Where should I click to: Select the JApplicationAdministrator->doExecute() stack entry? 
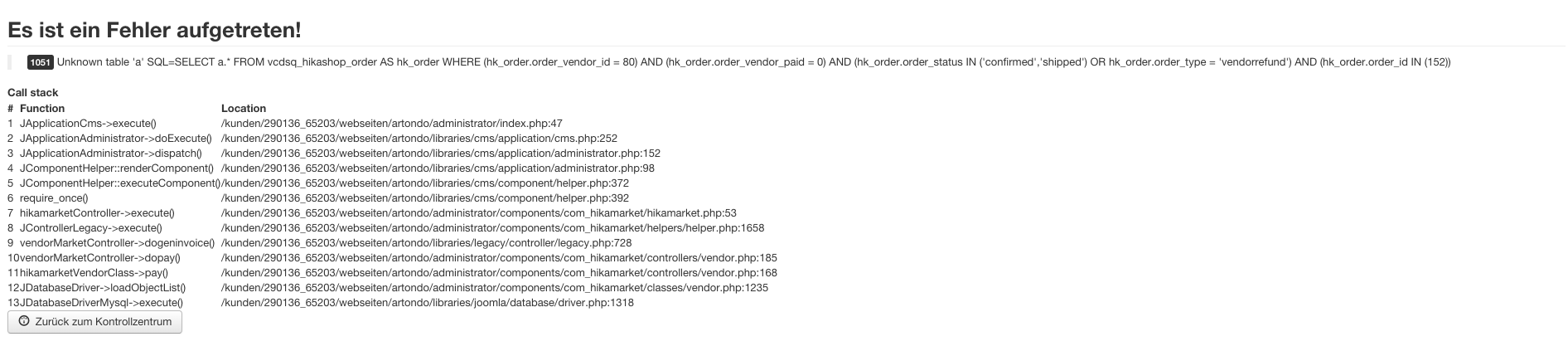(x=115, y=139)
